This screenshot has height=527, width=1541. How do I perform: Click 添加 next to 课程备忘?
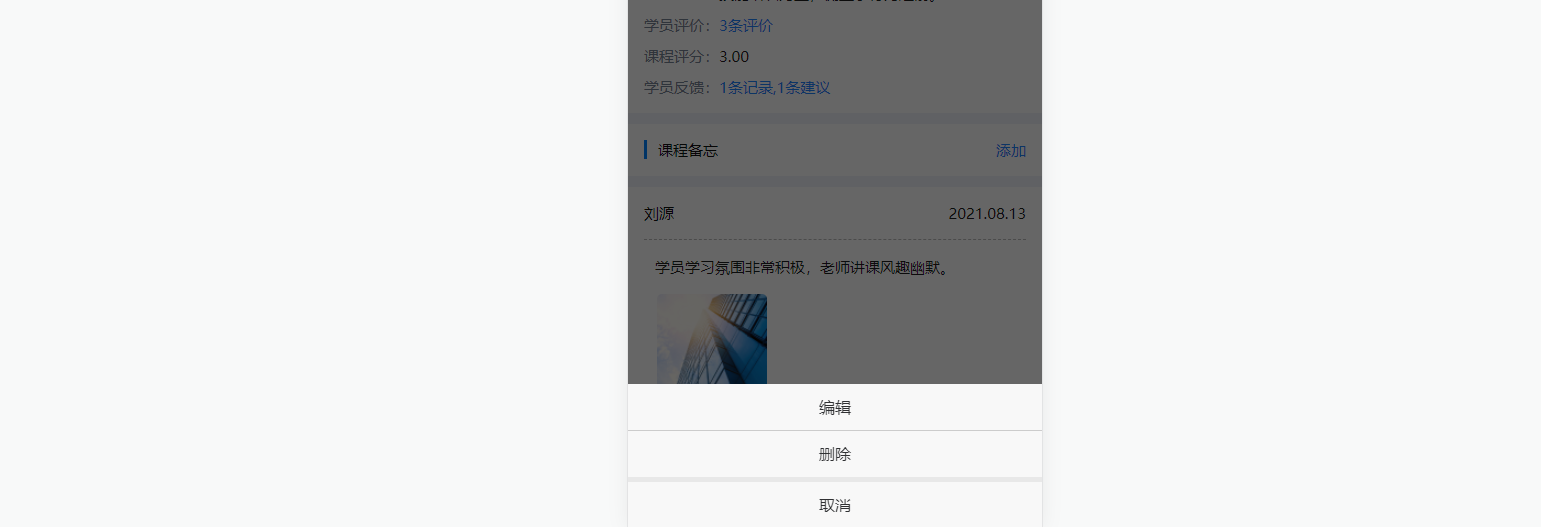pos(1011,151)
